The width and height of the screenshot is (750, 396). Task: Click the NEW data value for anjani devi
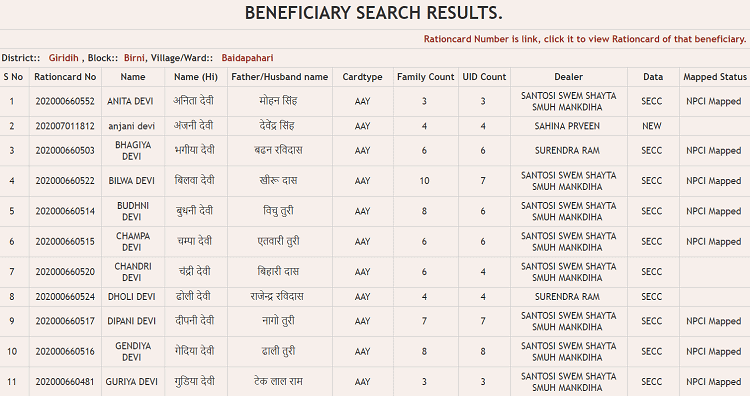click(x=651, y=126)
